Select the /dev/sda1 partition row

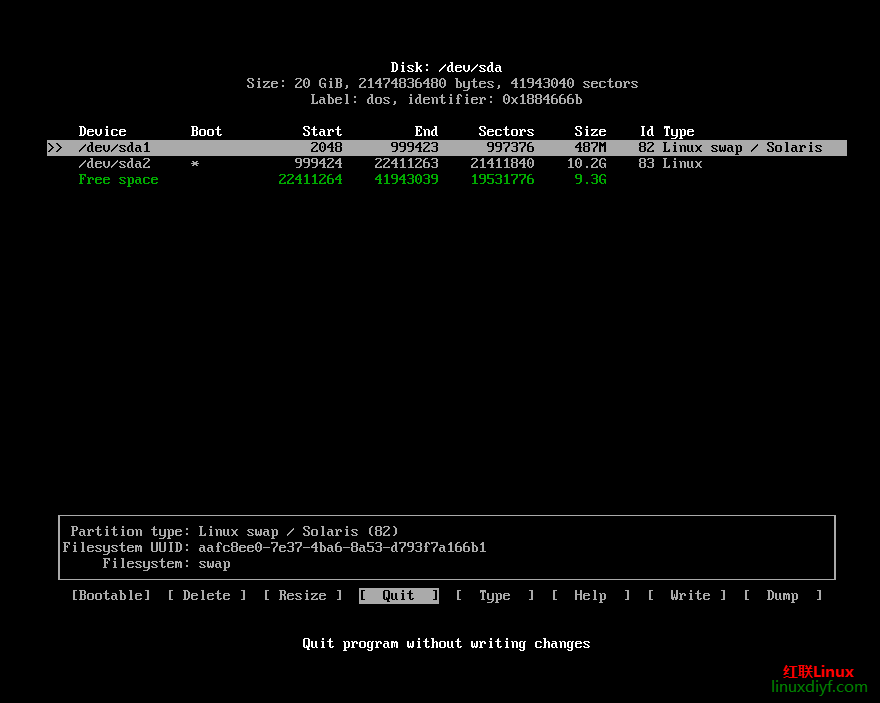pos(114,147)
